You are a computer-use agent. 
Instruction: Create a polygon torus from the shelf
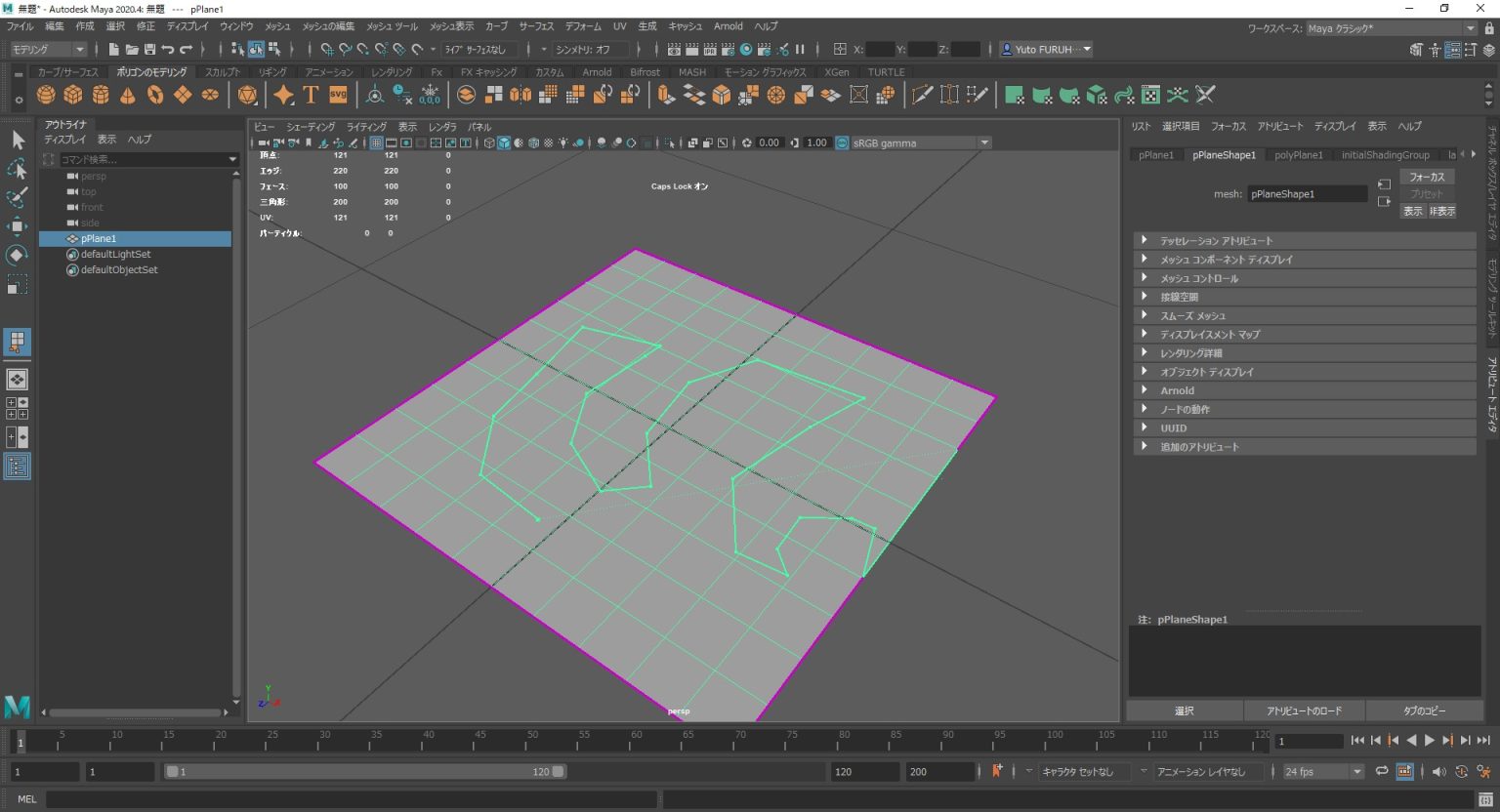(156, 94)
